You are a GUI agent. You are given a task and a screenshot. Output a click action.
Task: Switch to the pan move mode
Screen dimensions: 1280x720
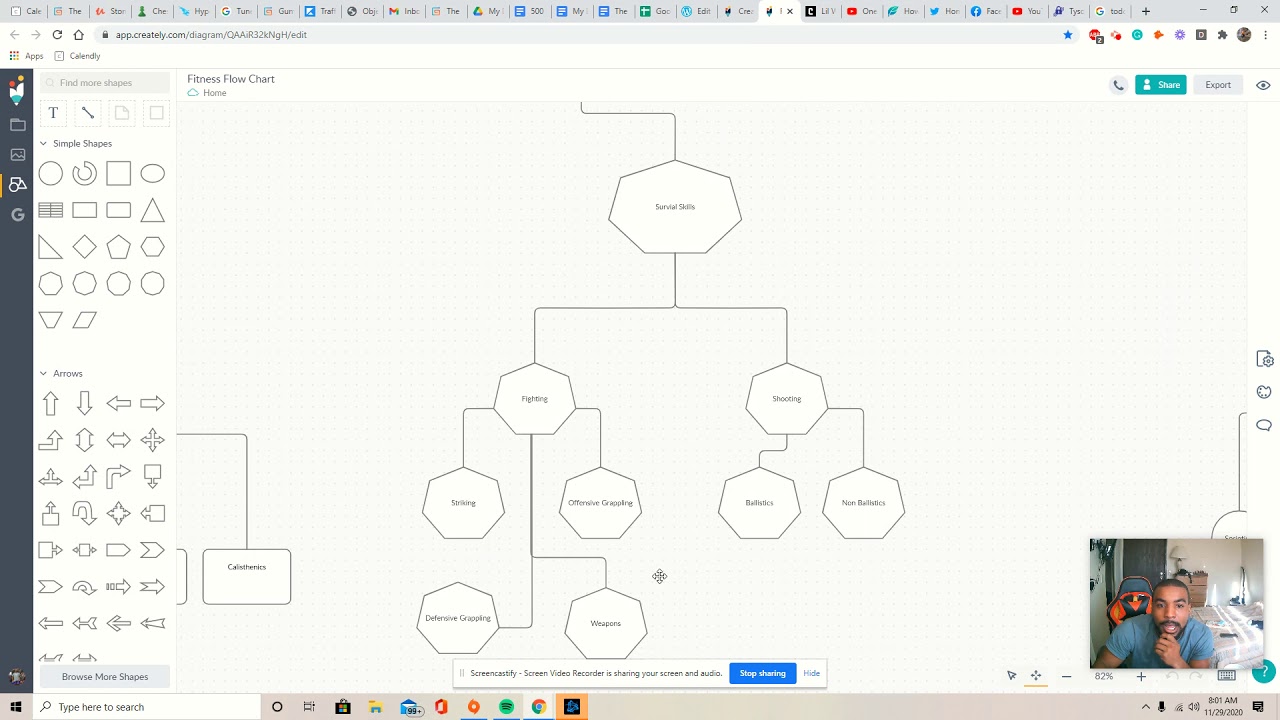(1036, 676)
